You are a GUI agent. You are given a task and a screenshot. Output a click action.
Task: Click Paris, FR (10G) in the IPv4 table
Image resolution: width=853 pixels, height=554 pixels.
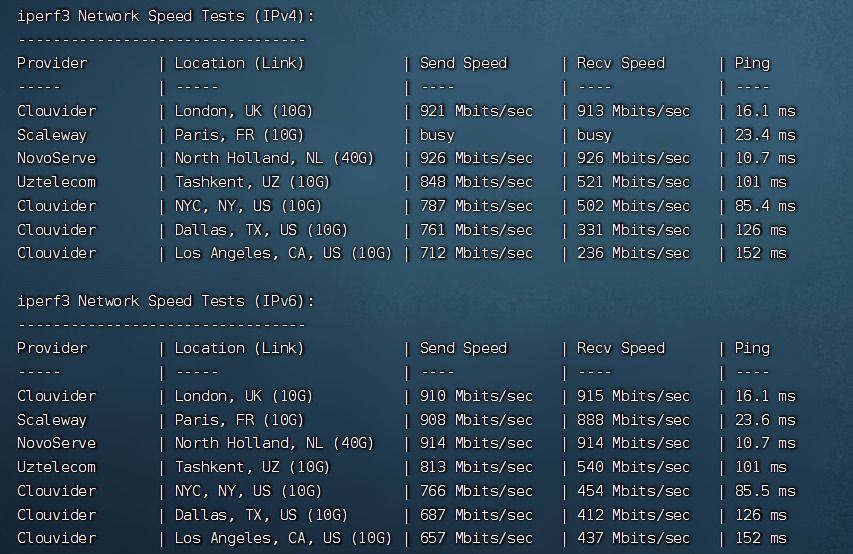tap(239, 135)
